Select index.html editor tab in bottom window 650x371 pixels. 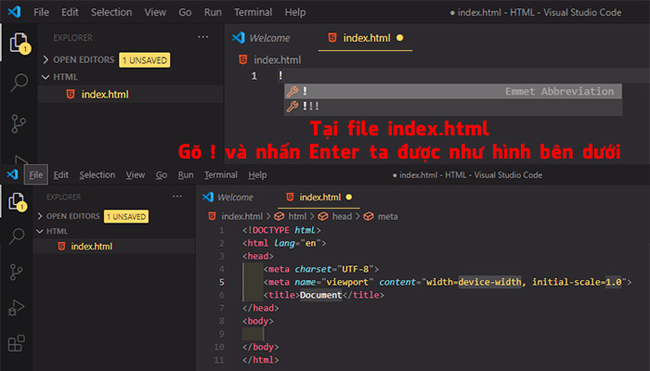click(319, 197)
